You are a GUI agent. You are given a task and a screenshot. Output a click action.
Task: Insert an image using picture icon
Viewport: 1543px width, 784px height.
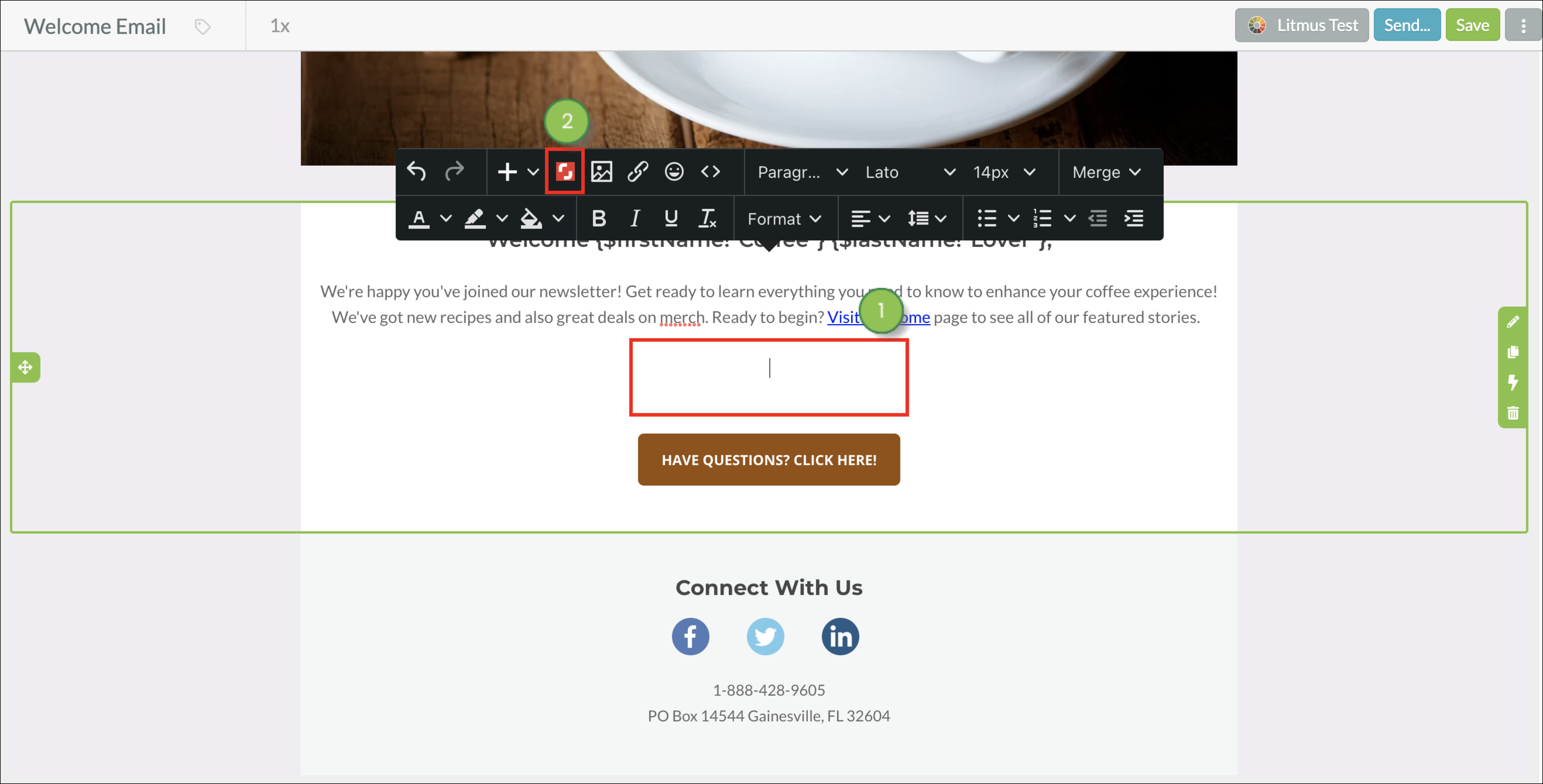(601, 172)
